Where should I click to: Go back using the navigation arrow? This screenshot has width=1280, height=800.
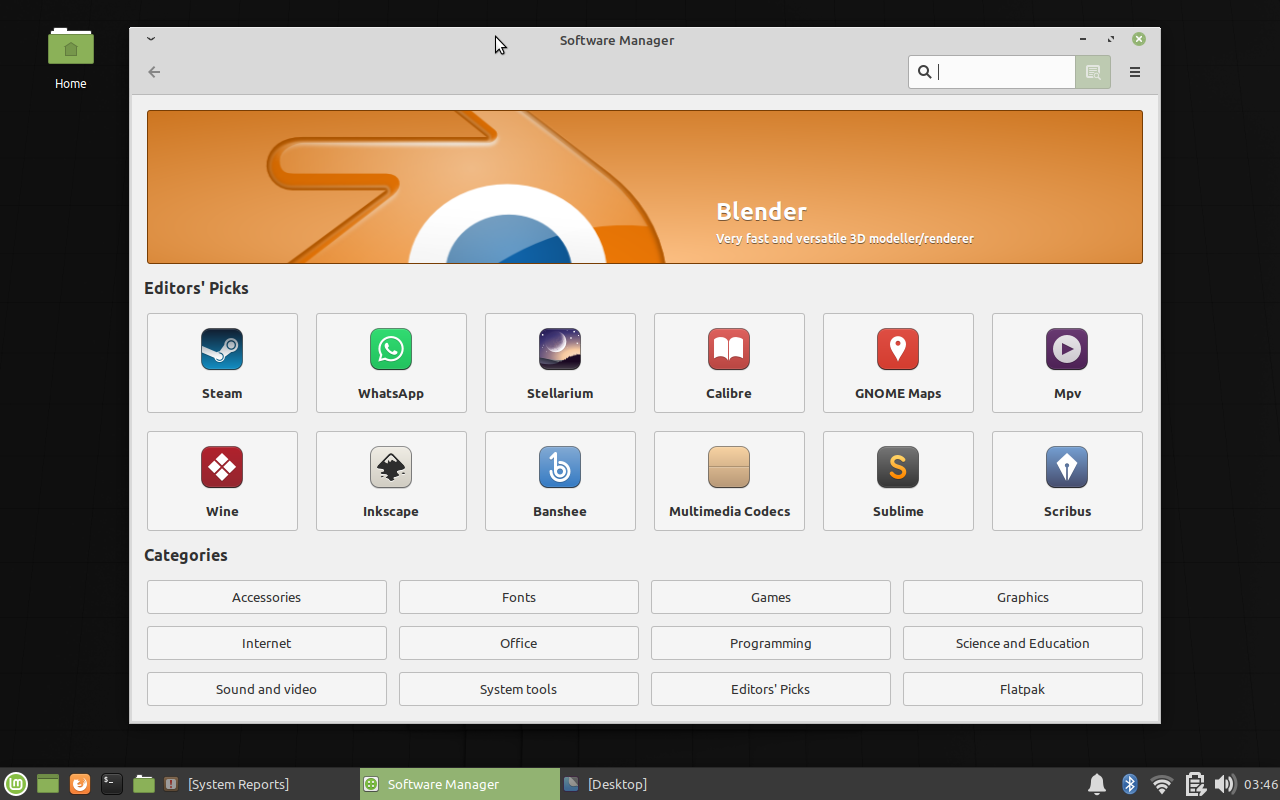tap(153, 71)
